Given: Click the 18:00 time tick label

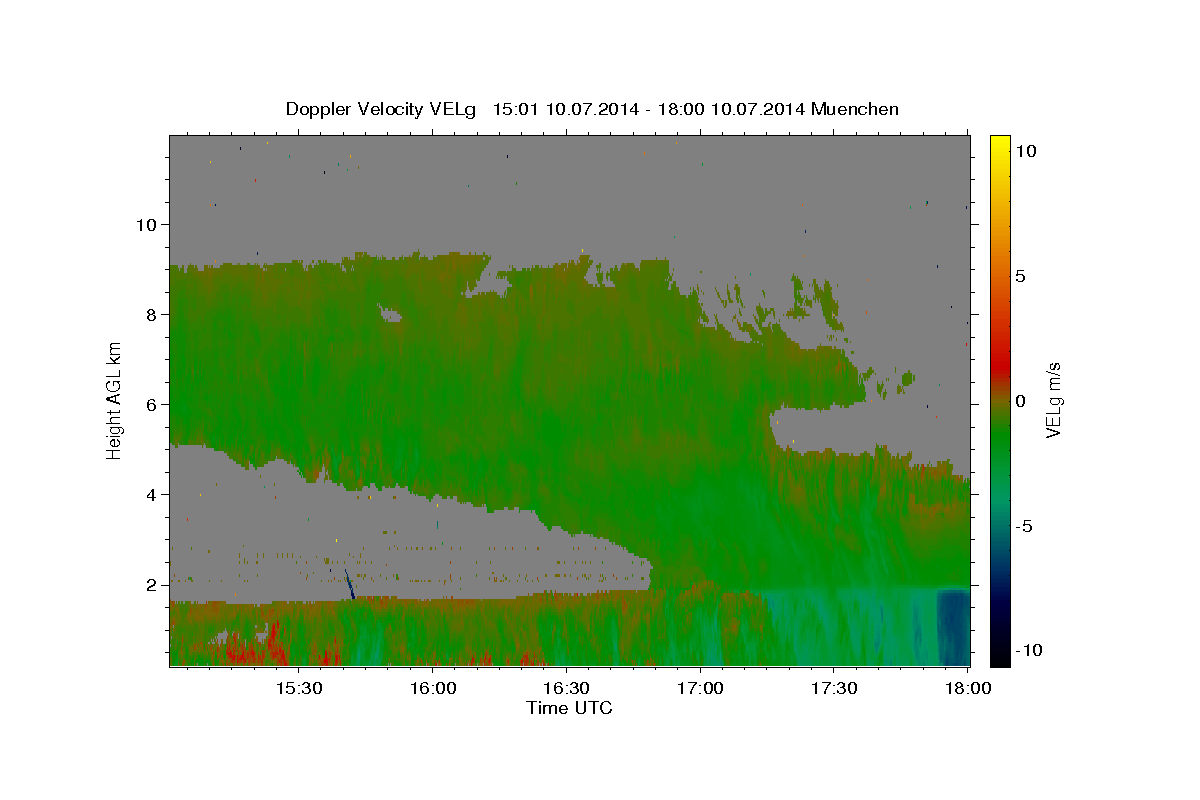Looking at the screenshot, I should (967, 689).
